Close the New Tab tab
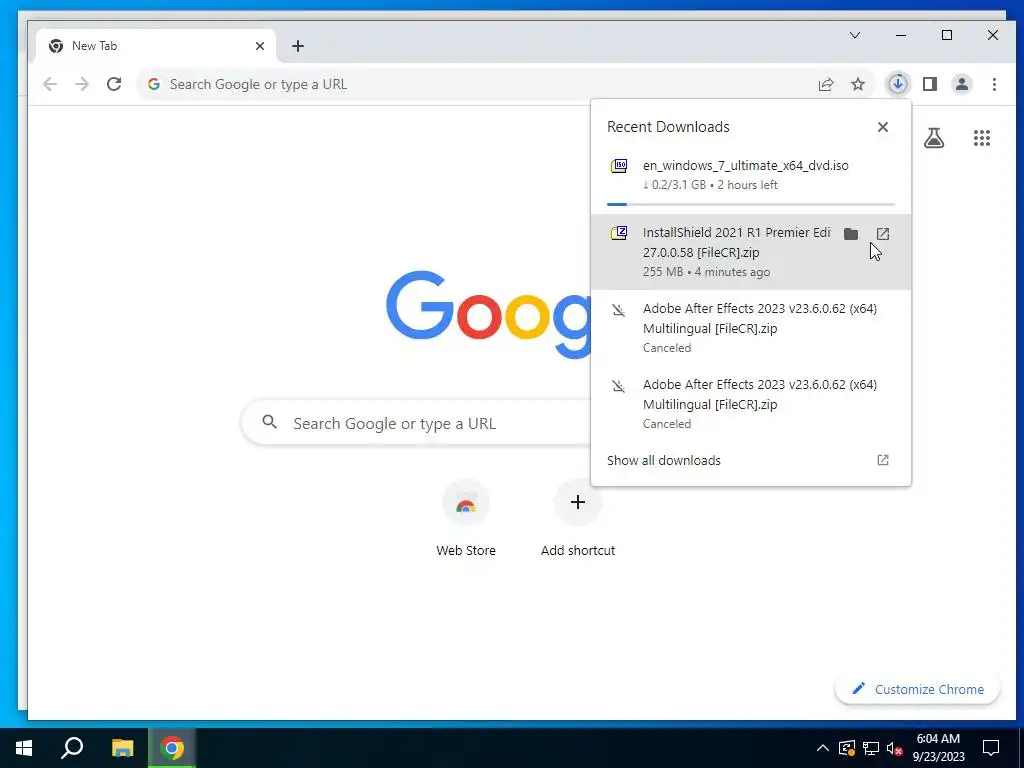 click(x=260, y=46)
